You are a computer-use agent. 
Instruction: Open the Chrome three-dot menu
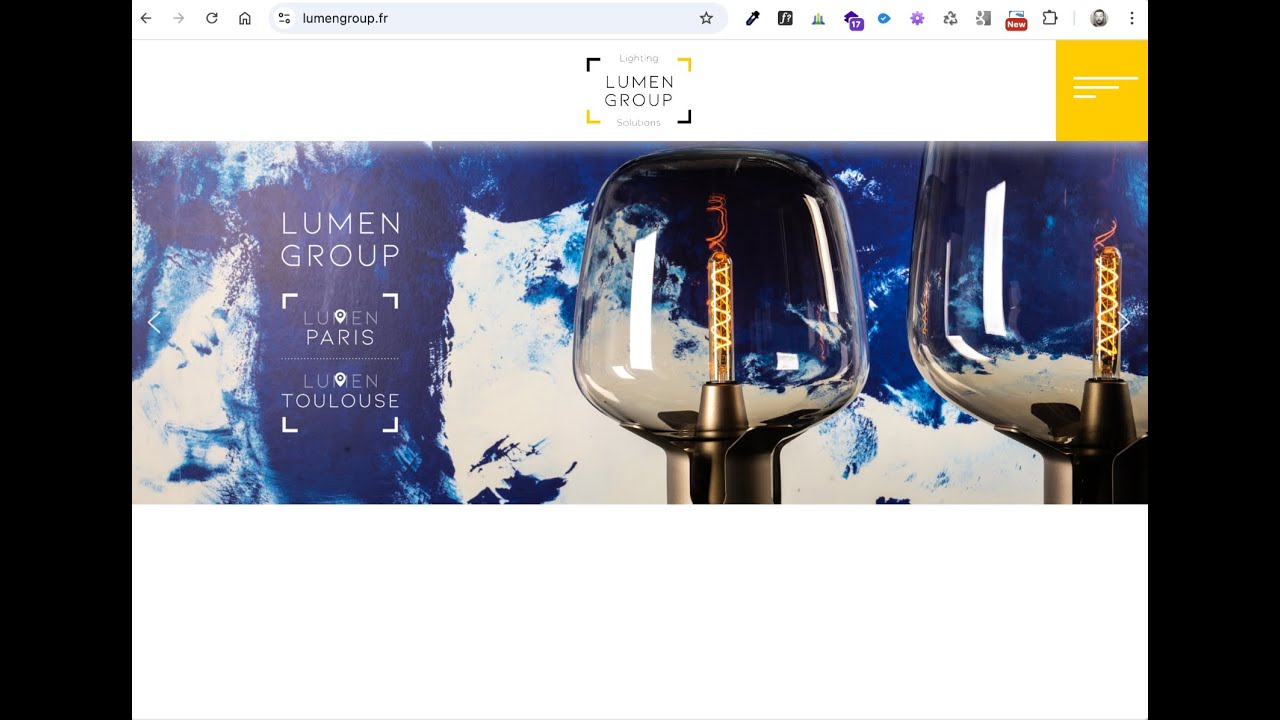[1132, 18]
